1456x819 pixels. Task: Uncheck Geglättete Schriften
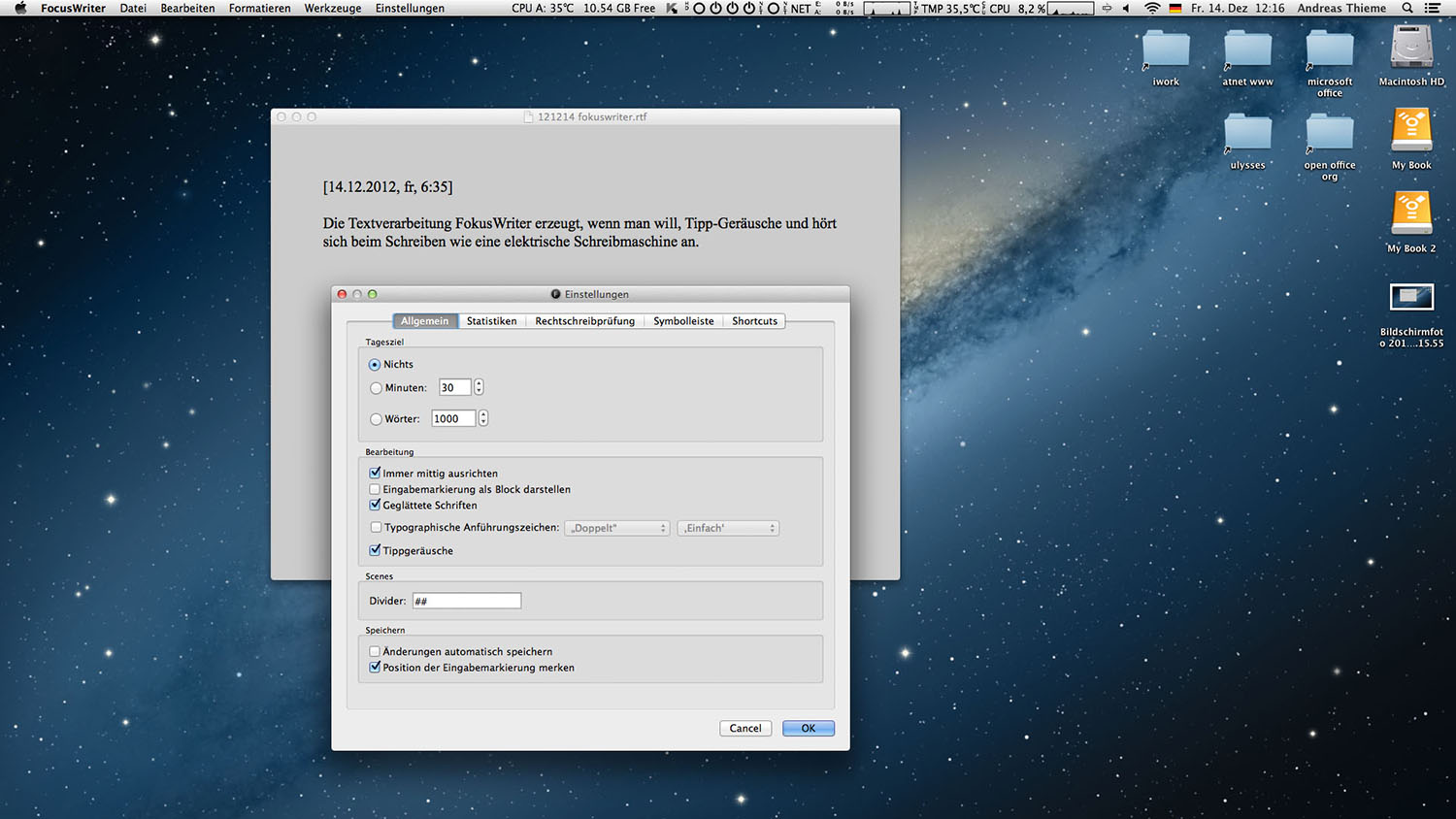point(375,505)
